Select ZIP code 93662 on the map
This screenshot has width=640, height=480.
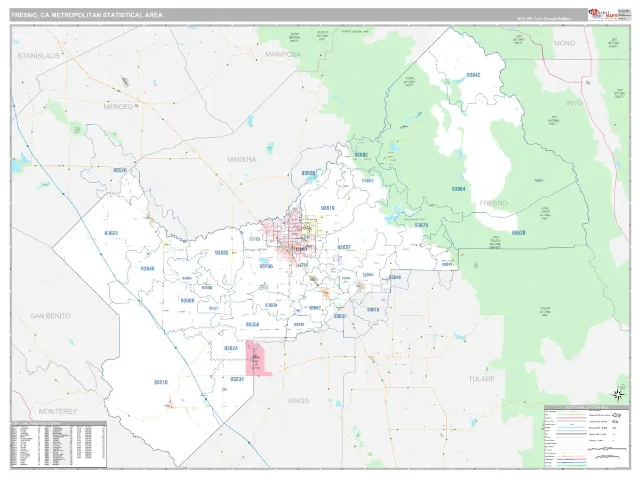tap(315, 308)
